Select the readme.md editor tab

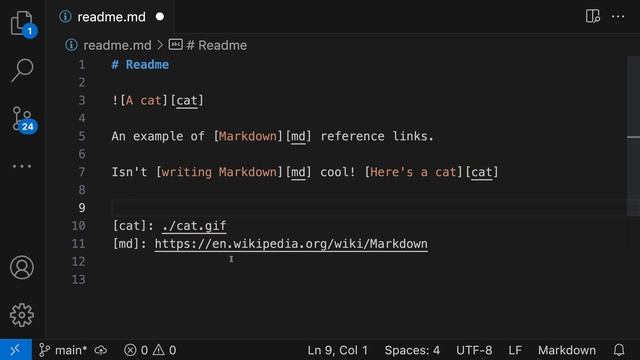click(111, 17)
